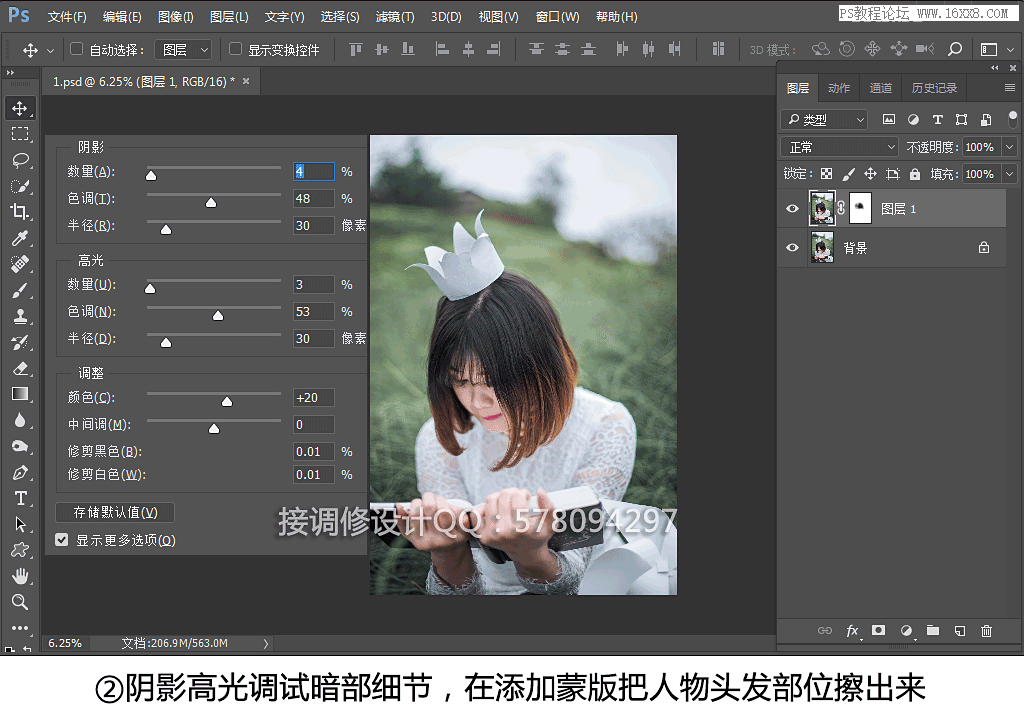Click the shadows 数量(A) value field
Viewport: 1024px width, 716px height.
(x=313, y=171)
